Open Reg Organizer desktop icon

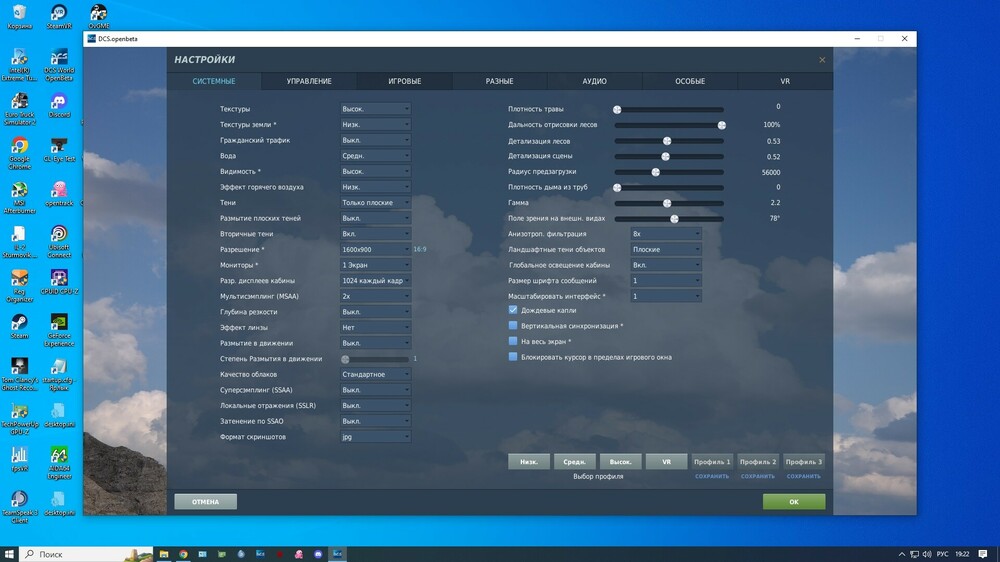19,286
